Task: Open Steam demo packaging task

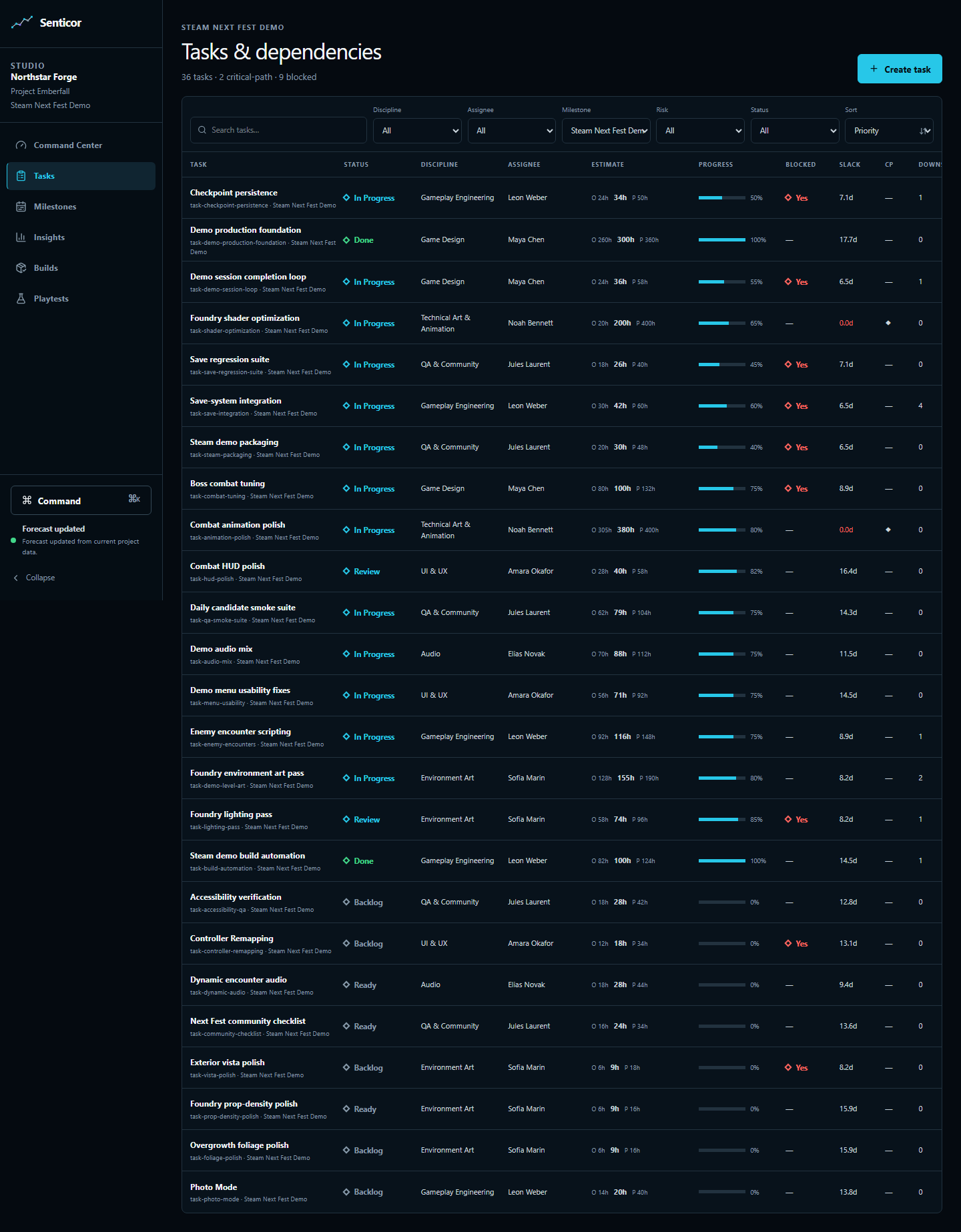Action: tap(234, 442)
